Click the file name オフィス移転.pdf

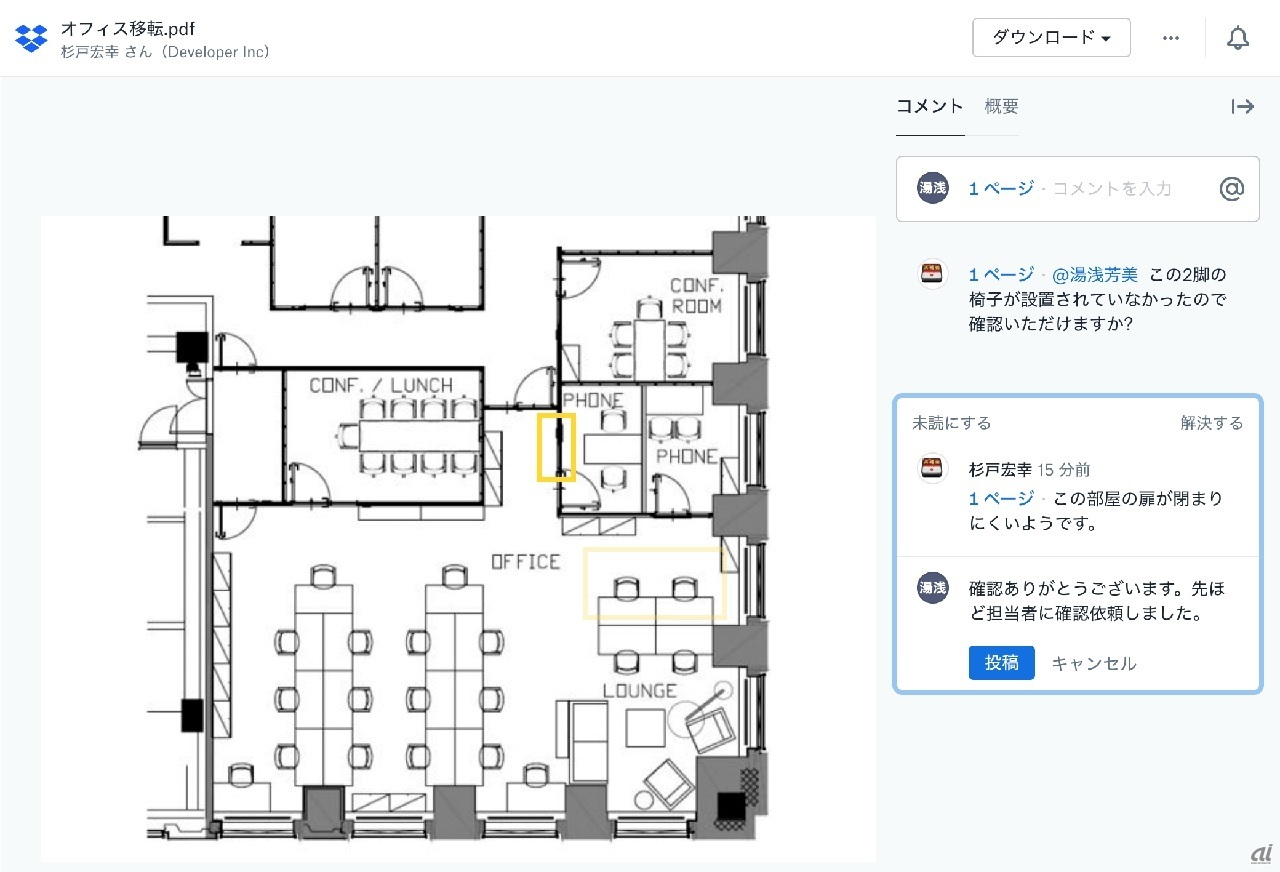127,28
